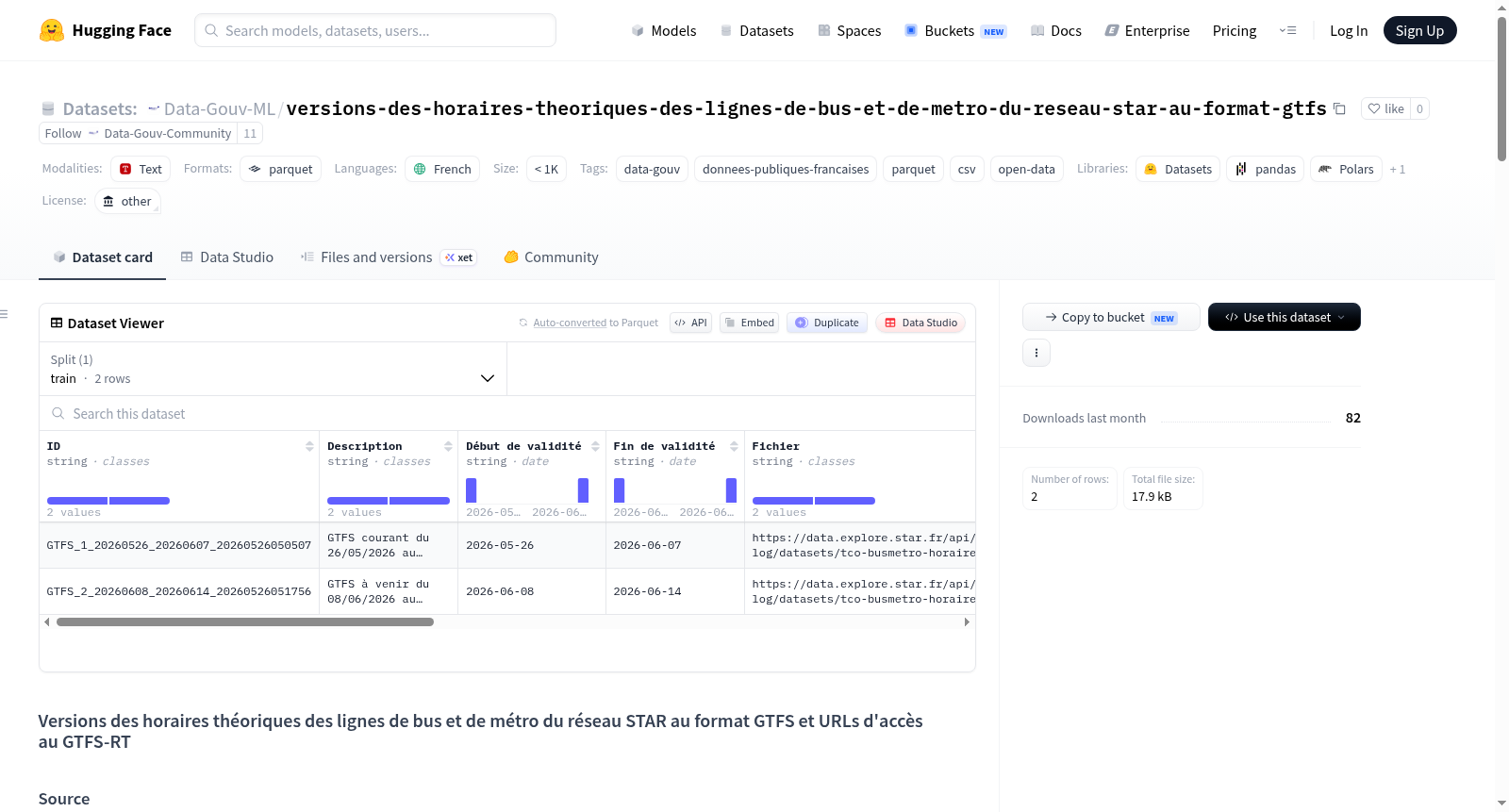Click the Hugging Face logo
Screen dimensions: 1509x812
(x=105, y=30)
